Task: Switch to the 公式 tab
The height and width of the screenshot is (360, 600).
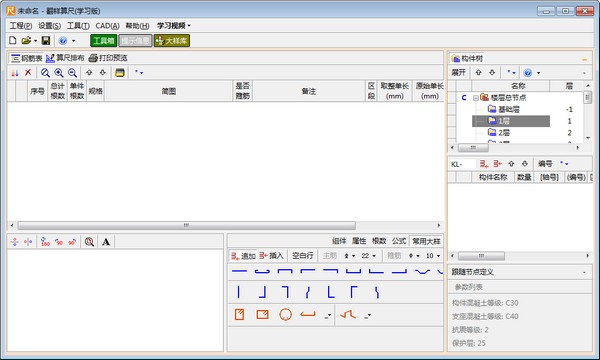Action: click(x=399, y=241)
